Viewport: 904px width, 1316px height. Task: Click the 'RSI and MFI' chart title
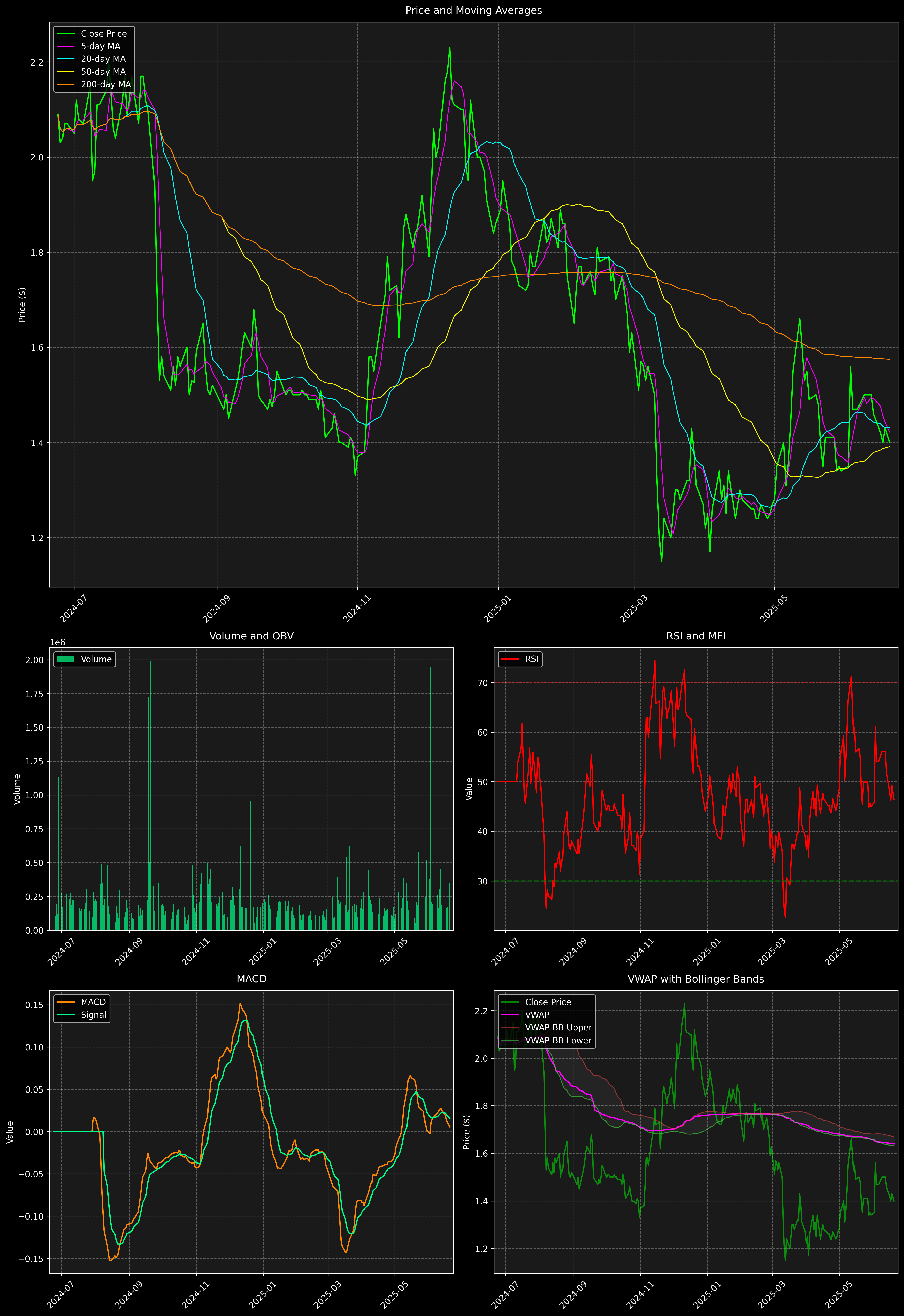[695, 636]
